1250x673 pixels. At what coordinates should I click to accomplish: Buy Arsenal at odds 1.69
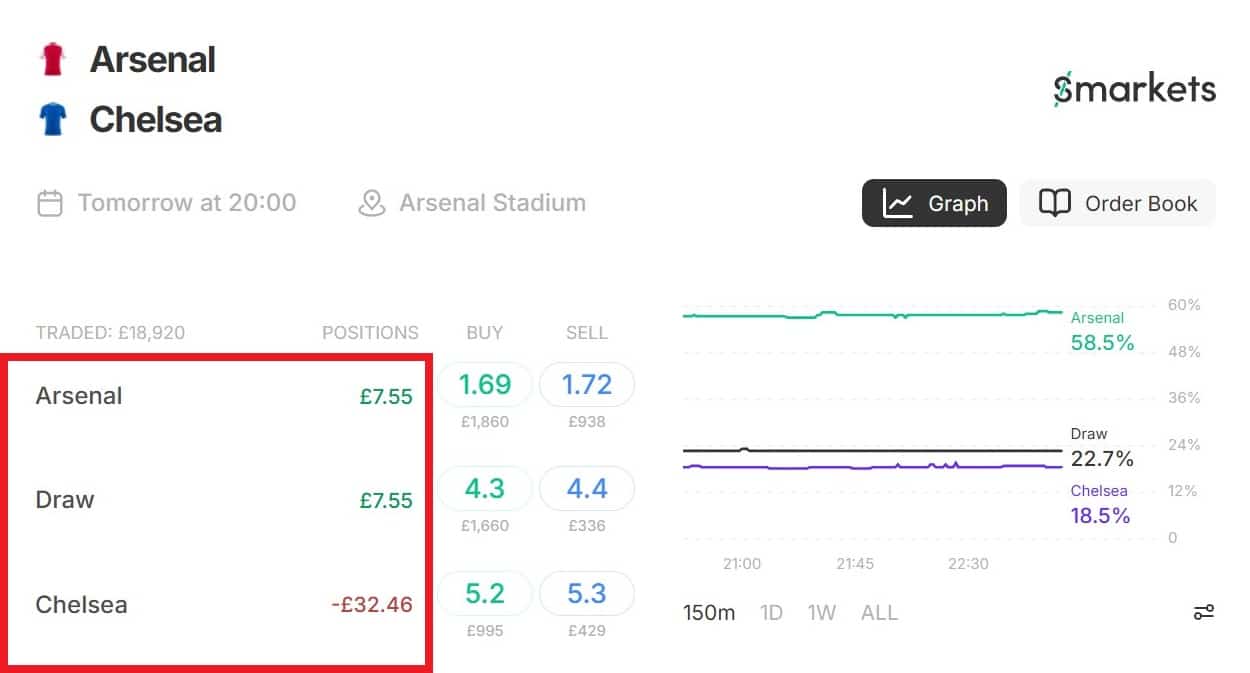point(485,384)
